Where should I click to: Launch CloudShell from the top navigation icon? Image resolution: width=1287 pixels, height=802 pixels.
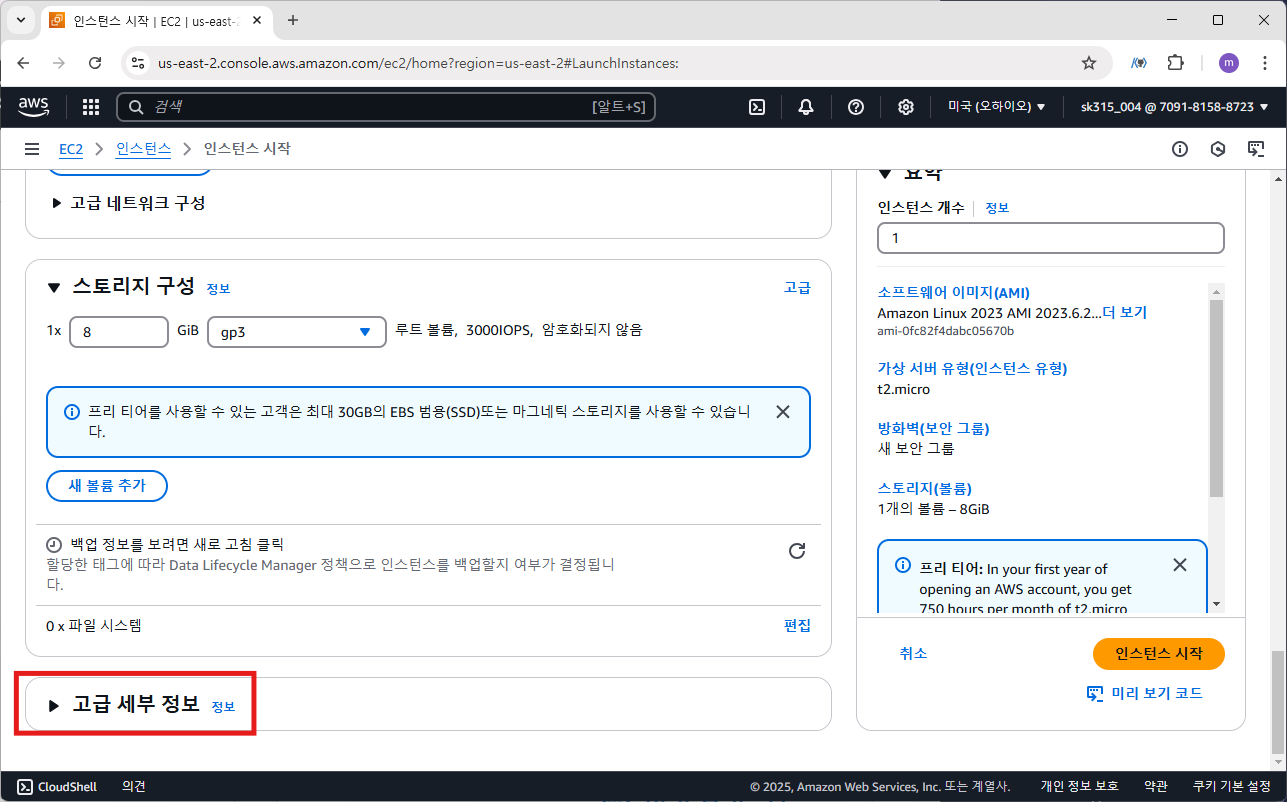757,107
